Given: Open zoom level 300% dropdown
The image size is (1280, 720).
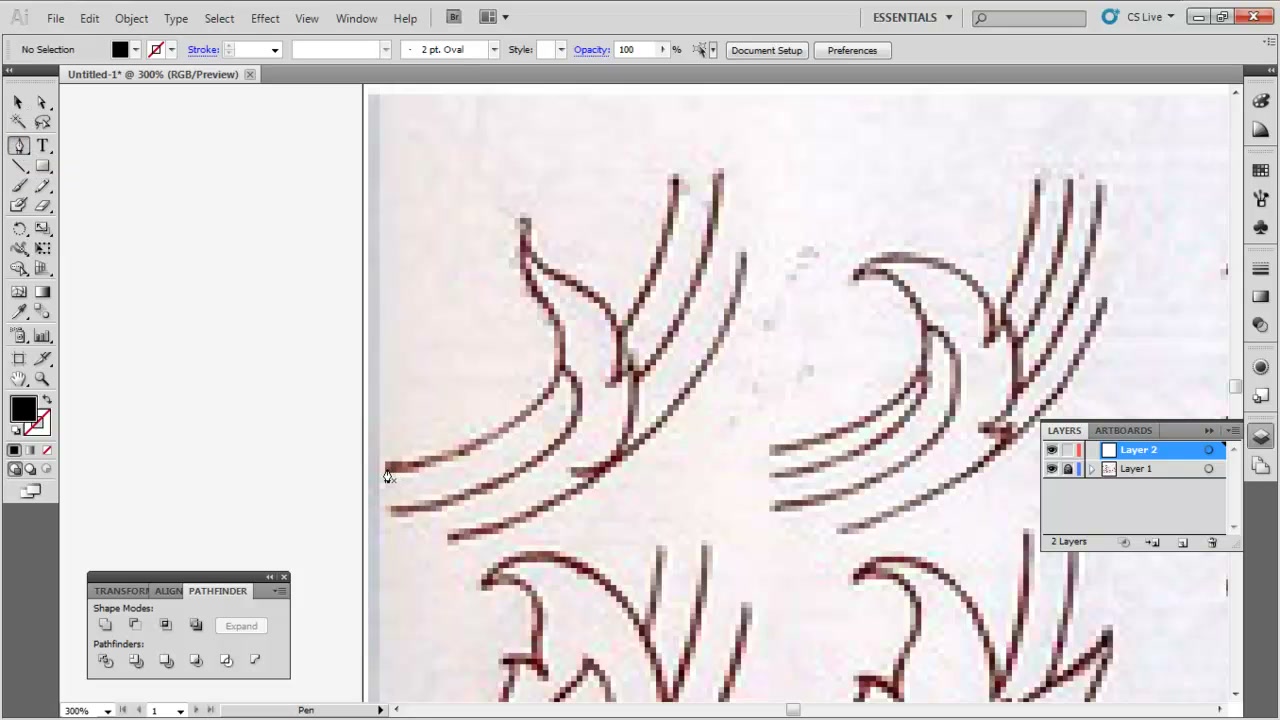Looking at the screenshot, I should [107, 711].
